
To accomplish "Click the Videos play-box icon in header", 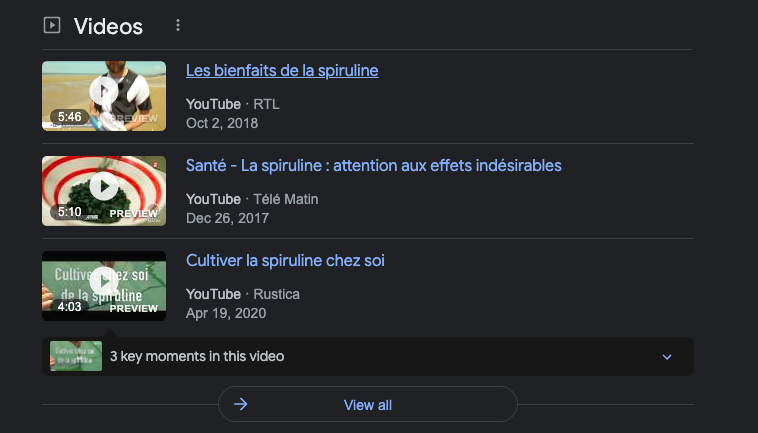I will 52,25.
